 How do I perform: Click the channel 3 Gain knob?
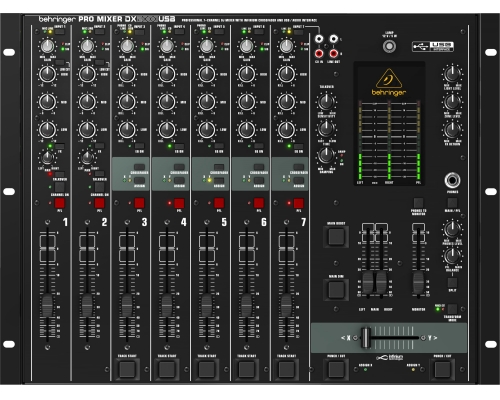coord(127,46)
